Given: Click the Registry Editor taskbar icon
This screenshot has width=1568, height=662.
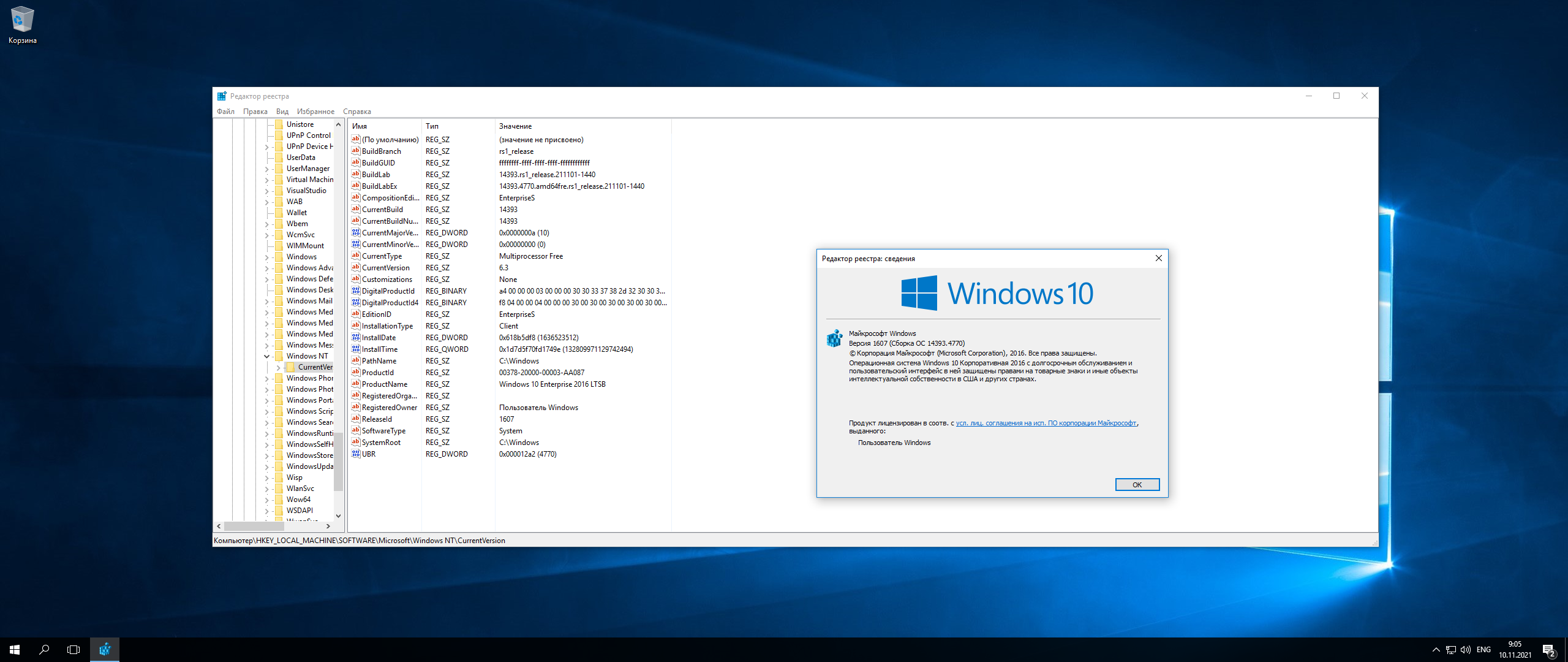Looking at the screenshot, I should click(105, 650).
